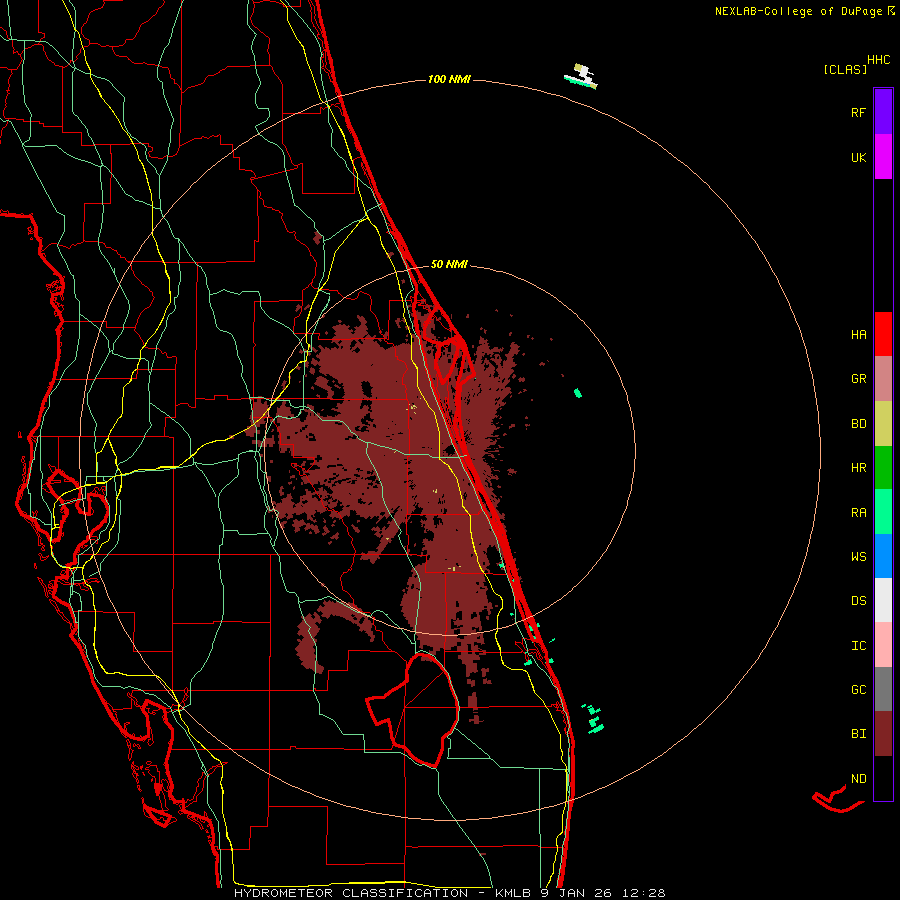900x900 pixels.
Task: Click the DS white legend swatch
Action: [883, 600]
